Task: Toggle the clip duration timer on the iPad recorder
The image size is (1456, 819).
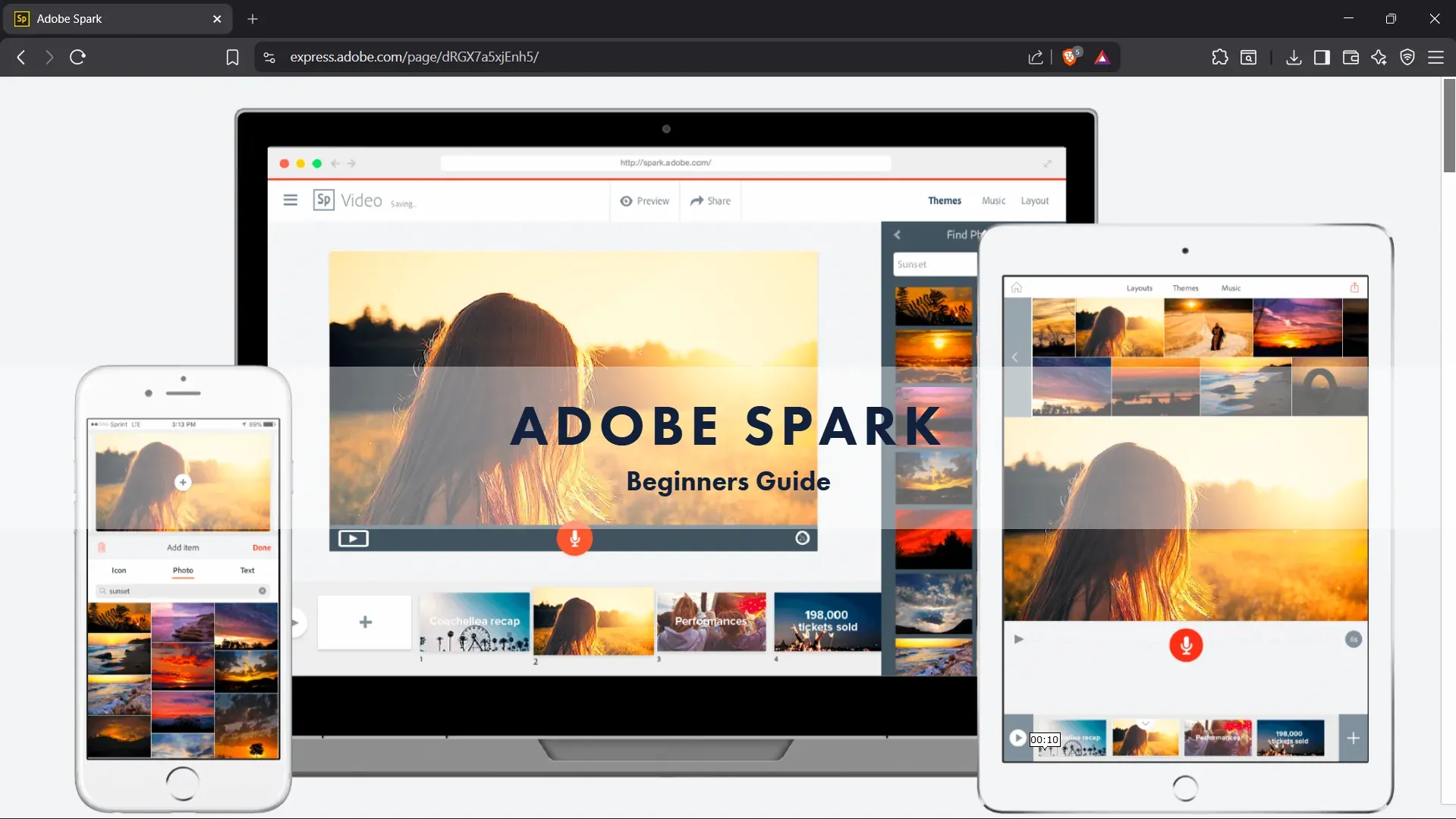Action: pyautogui.click(x=1353, y=639)
